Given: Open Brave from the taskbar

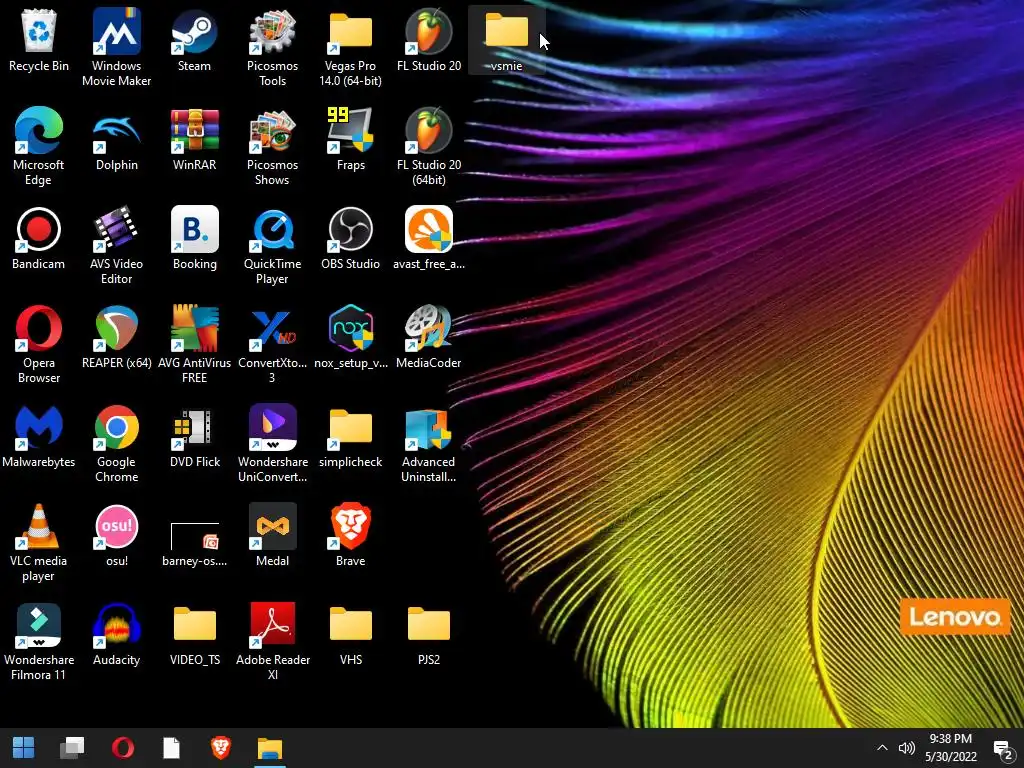Looking at the screenshot, I should [x=221, y=748].
